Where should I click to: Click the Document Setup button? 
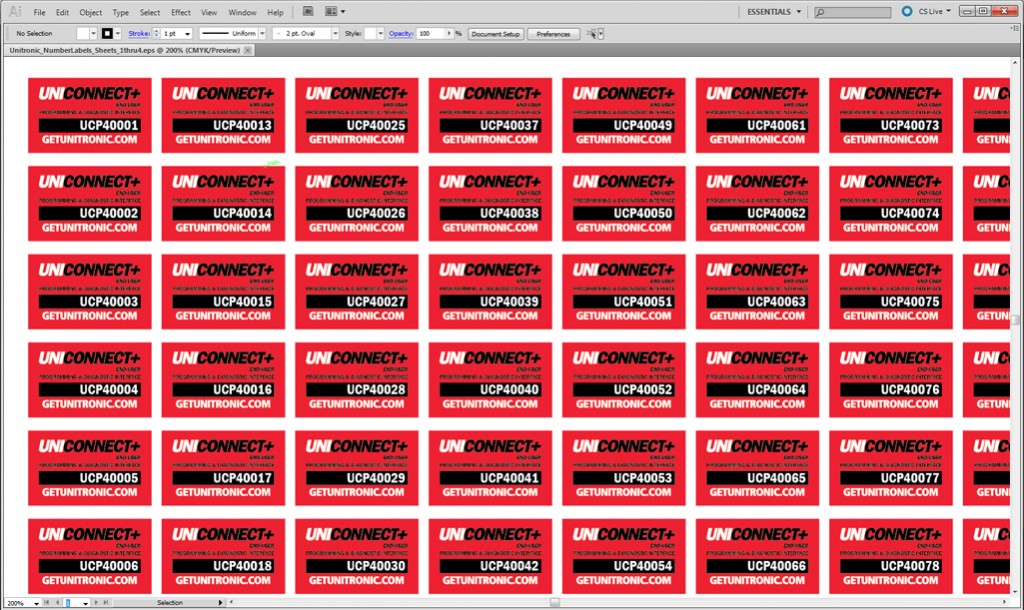(x=496, y=33)
